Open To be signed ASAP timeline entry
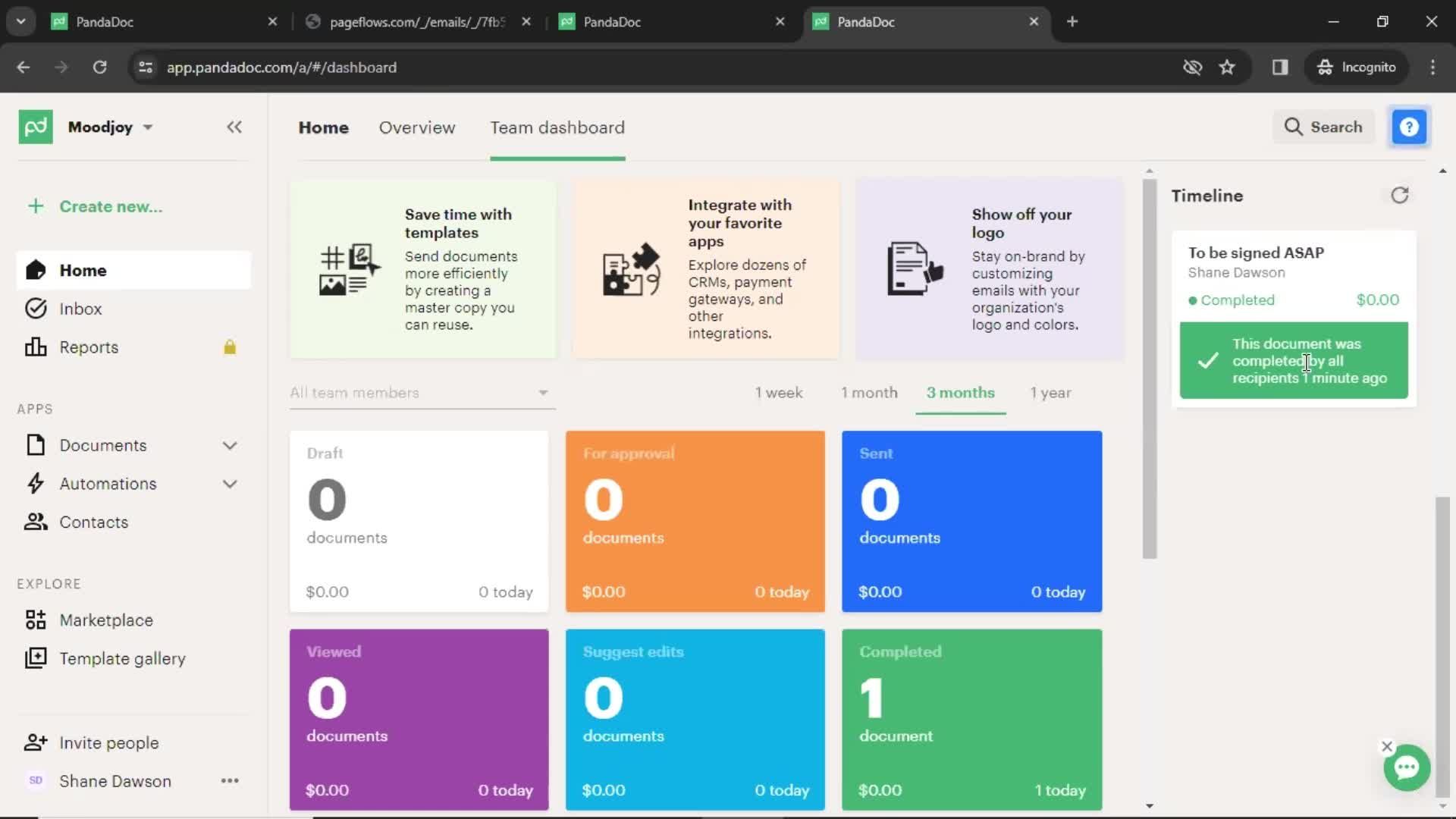 coord(1256,253)
